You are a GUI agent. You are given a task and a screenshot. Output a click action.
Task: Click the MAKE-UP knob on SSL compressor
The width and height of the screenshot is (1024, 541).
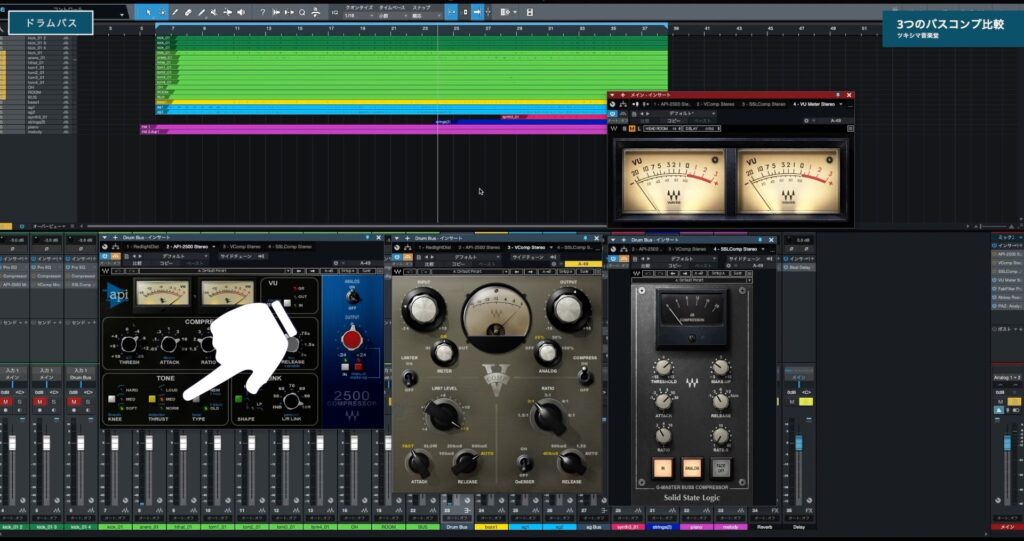tap(720, 367)
